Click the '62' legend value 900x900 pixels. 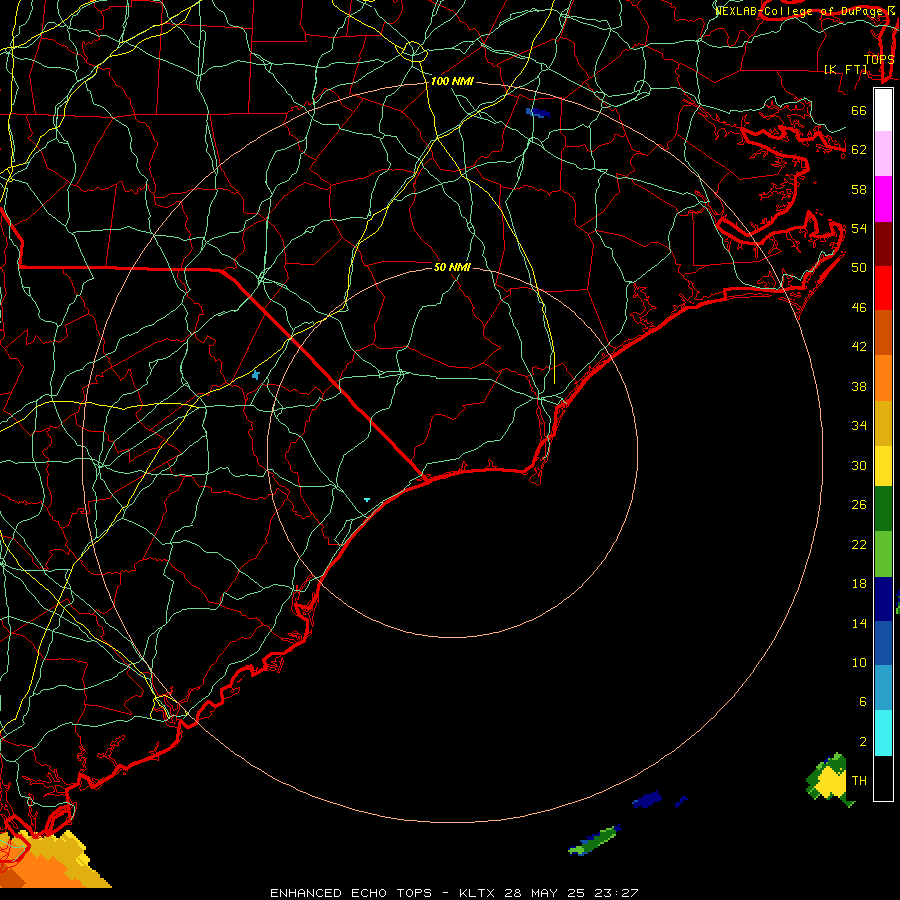coord(859,150)
